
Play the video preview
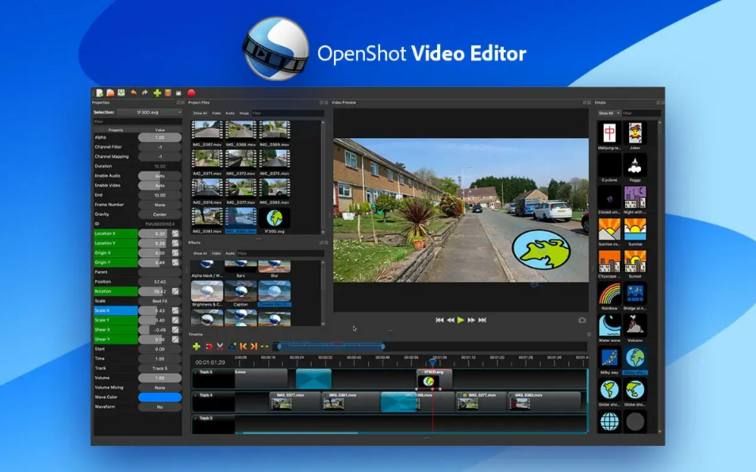coord(460,320)
